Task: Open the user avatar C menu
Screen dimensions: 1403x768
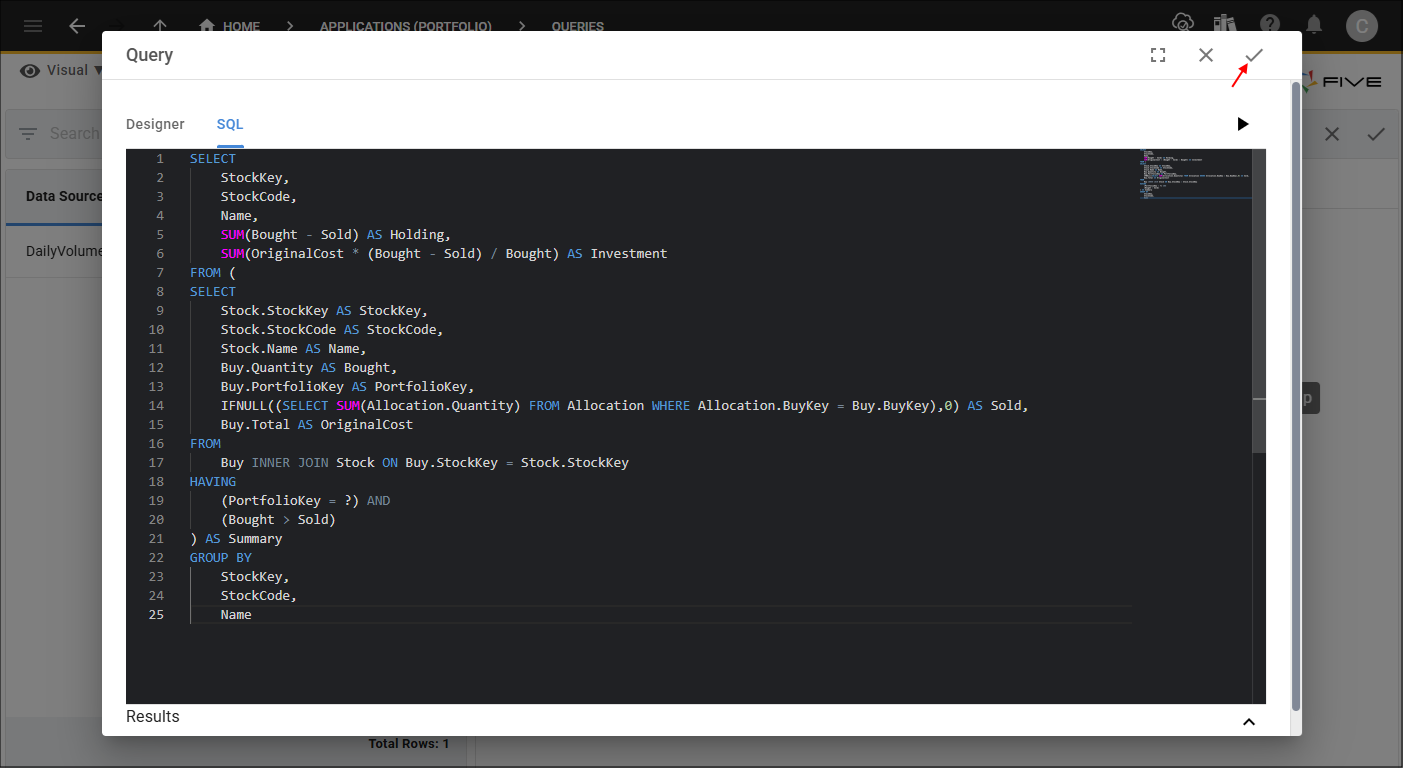Action: (x=1362, y=25)
